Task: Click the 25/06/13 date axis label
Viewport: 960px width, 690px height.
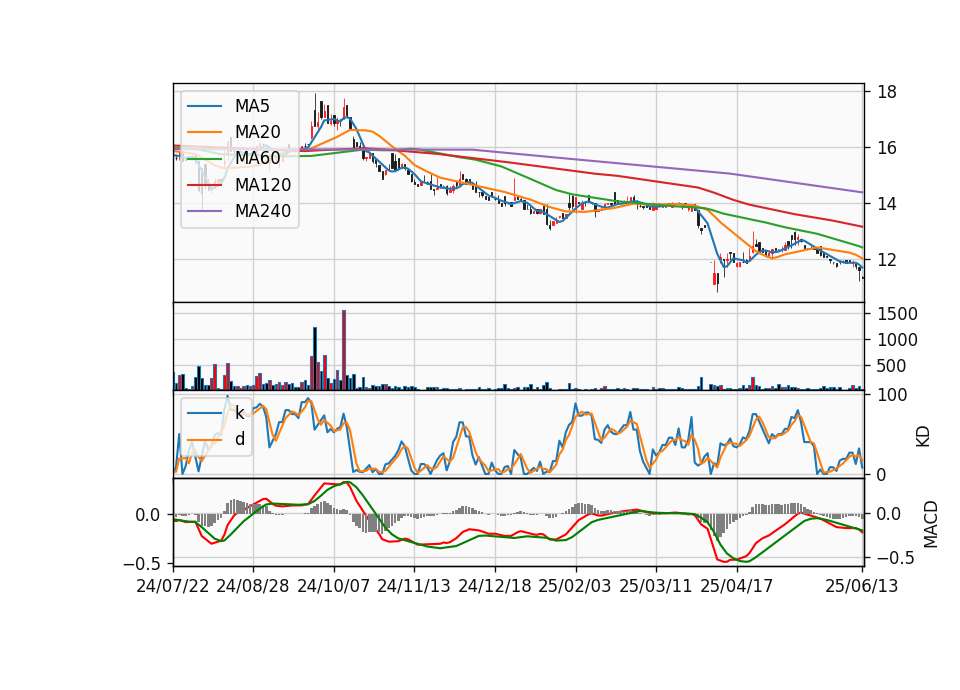Action: [862, 586]
